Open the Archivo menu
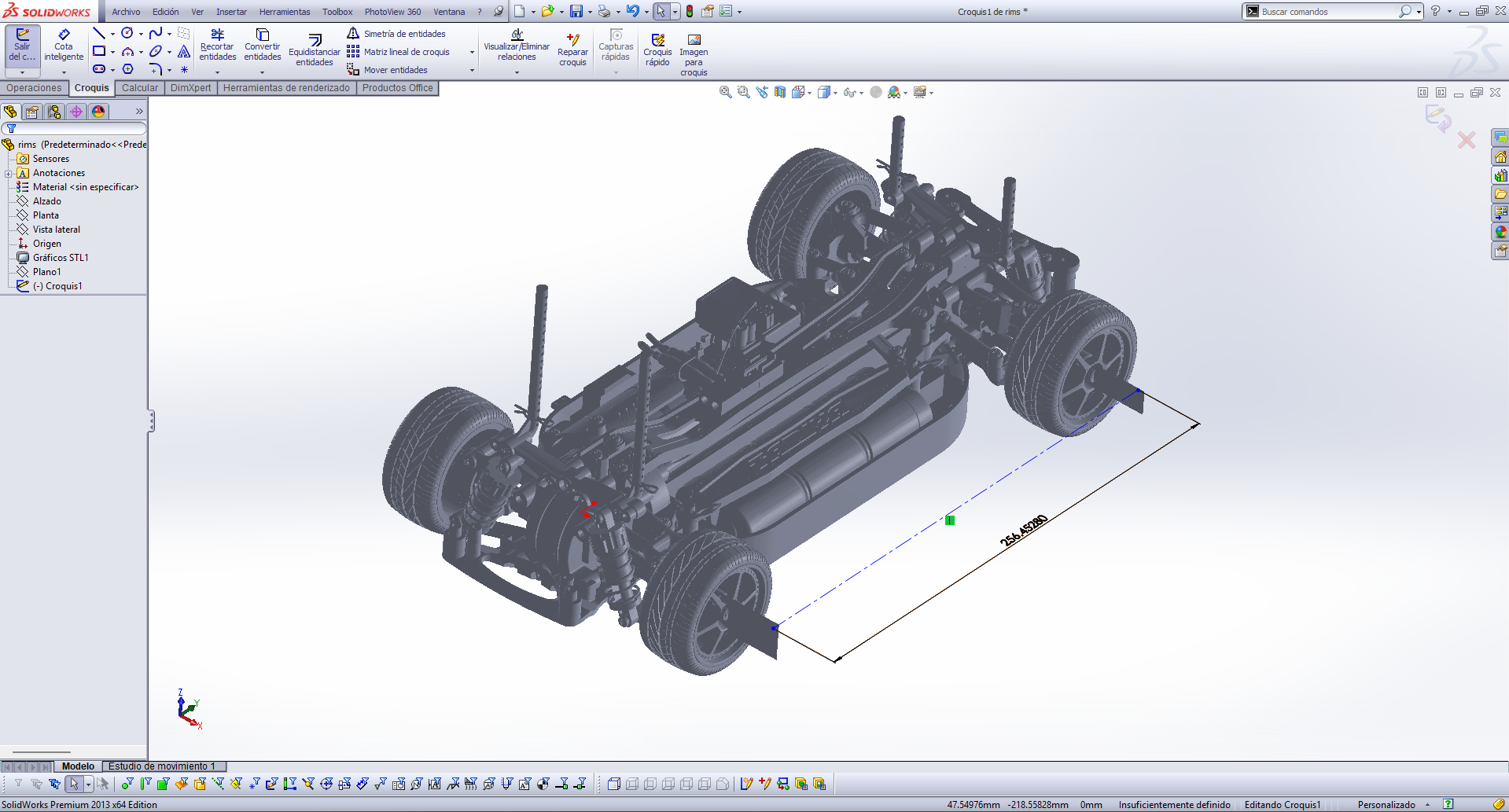This screenshot has height=812, width=1509. (126, 12)
